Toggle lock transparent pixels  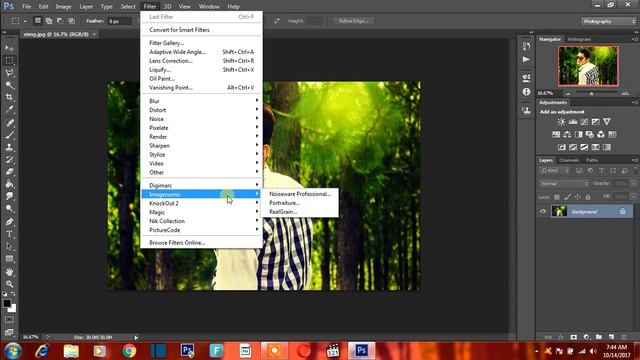point(557,197)
